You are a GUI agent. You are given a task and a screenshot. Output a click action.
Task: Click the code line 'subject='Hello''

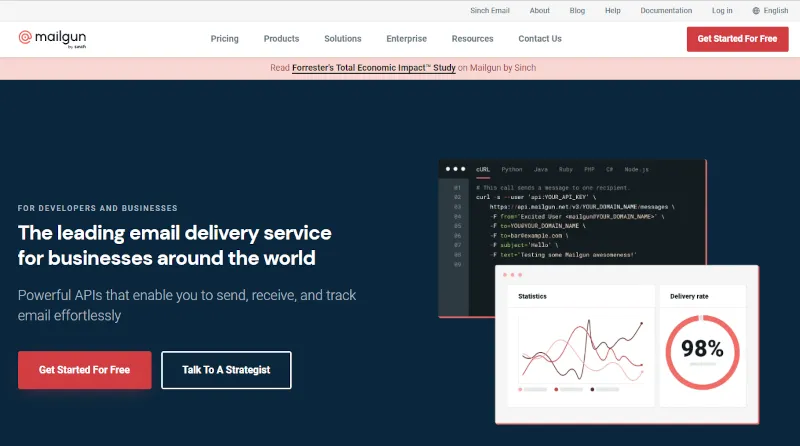point(524,245)
